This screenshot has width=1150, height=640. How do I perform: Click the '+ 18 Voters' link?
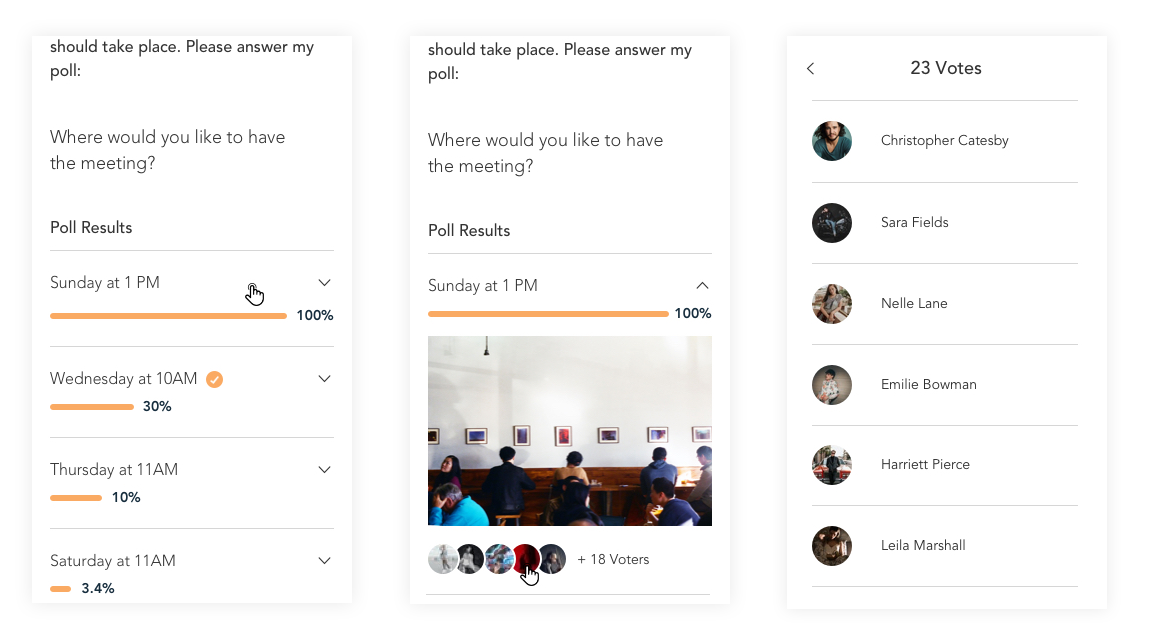pos(613,560)
